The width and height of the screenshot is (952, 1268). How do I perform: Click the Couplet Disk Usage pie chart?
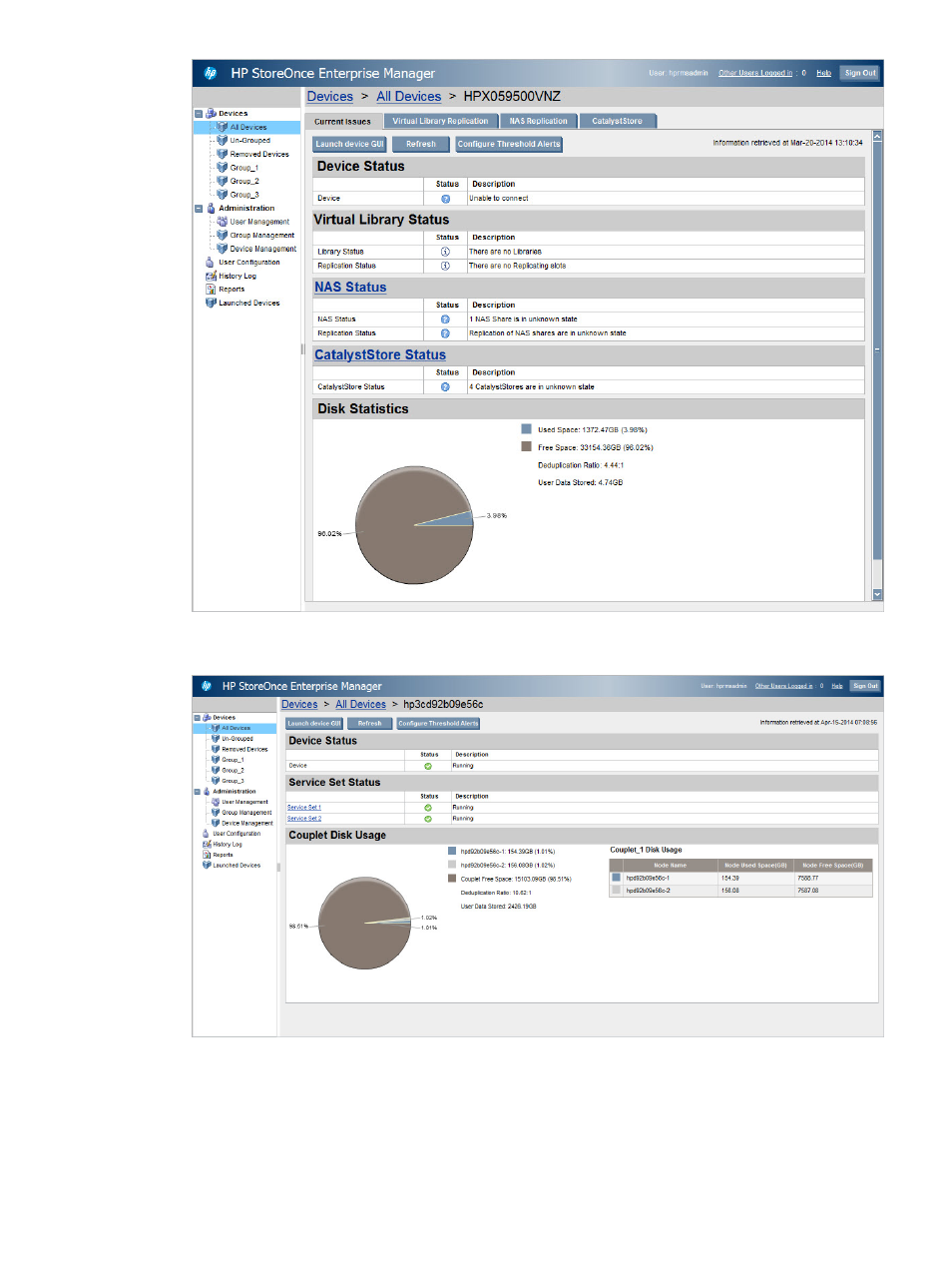point(364,924)
